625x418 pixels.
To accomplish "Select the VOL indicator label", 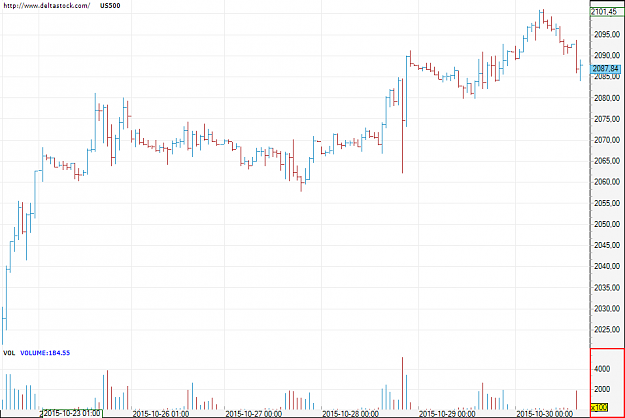I will pos(9,353).
